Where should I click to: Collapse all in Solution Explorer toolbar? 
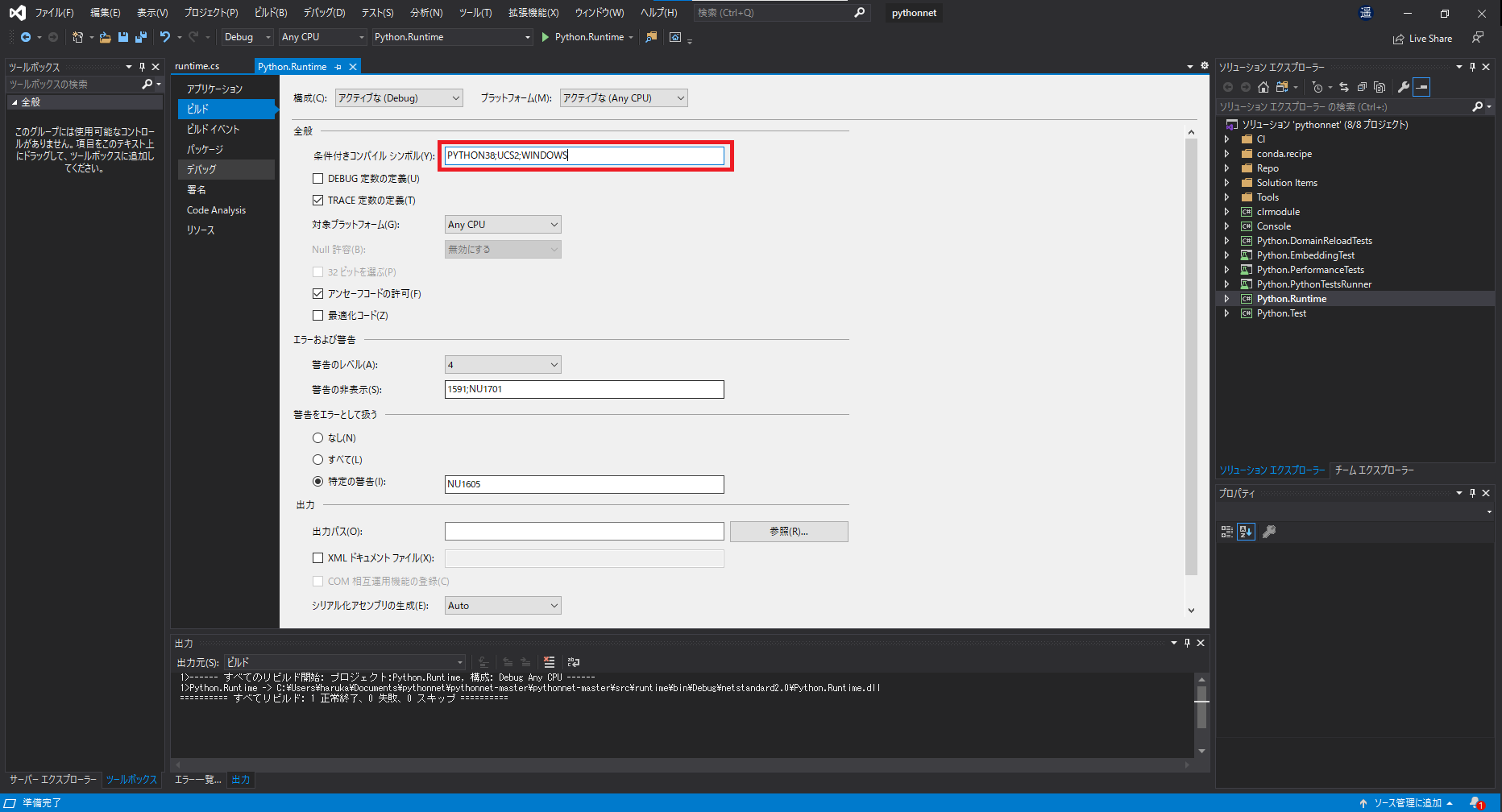[x=1362, y=87]
